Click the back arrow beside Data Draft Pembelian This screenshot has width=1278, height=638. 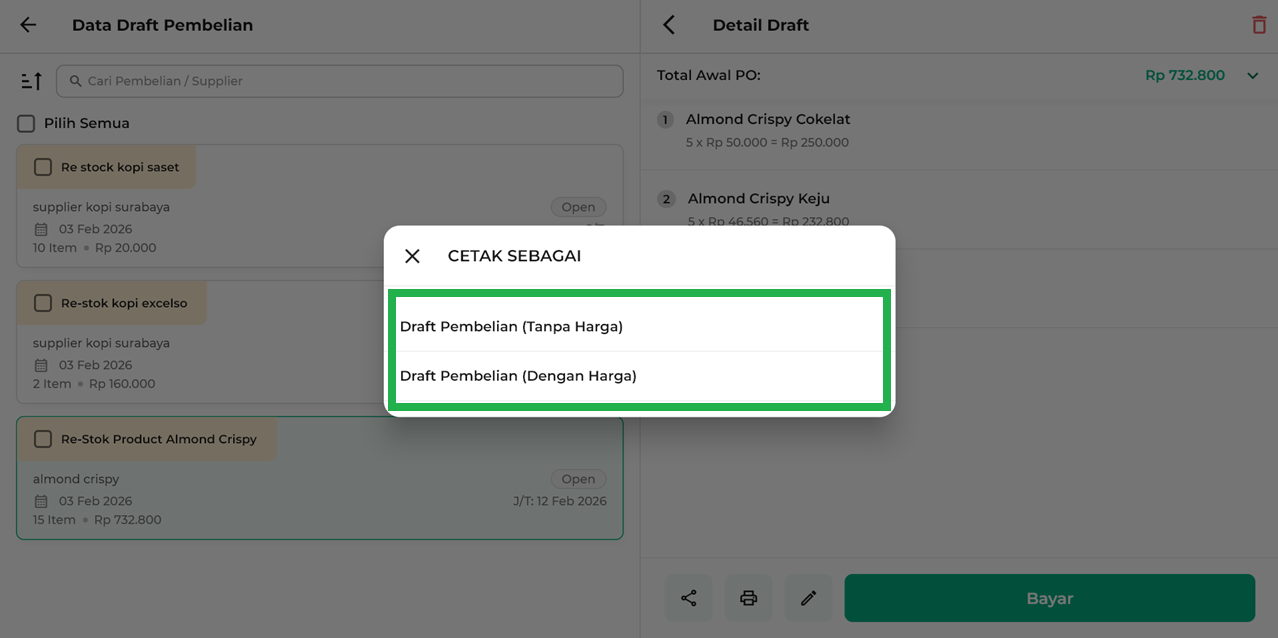(x=28, y=25)
